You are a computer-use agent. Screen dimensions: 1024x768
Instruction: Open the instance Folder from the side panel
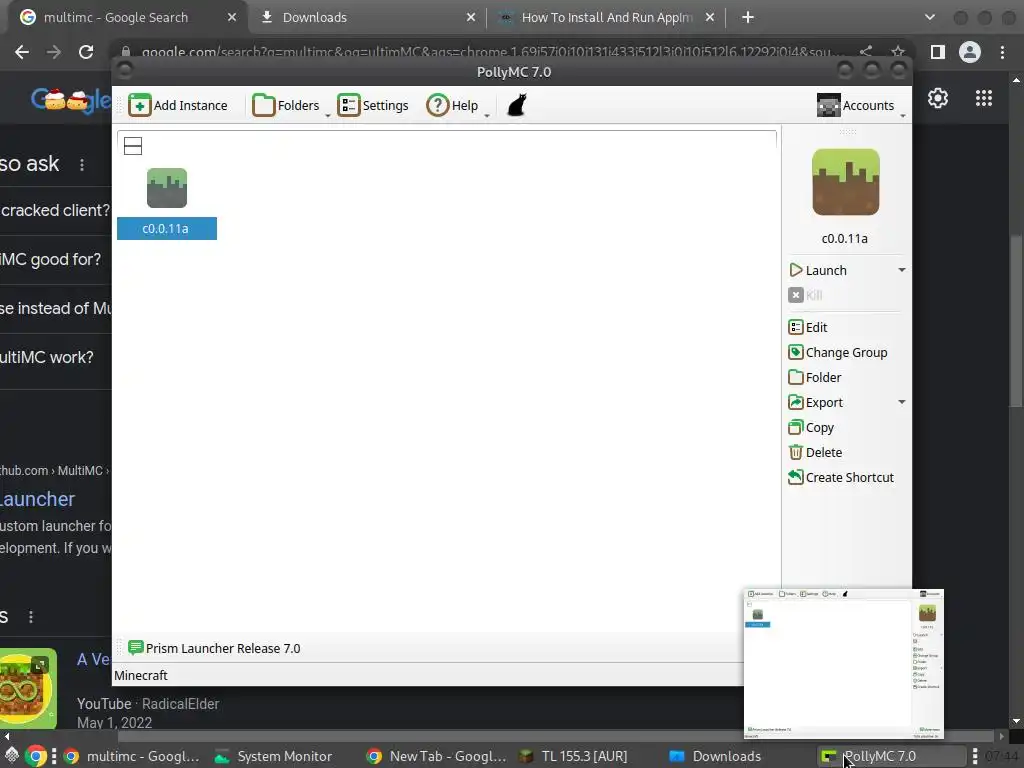pos(815,377)
